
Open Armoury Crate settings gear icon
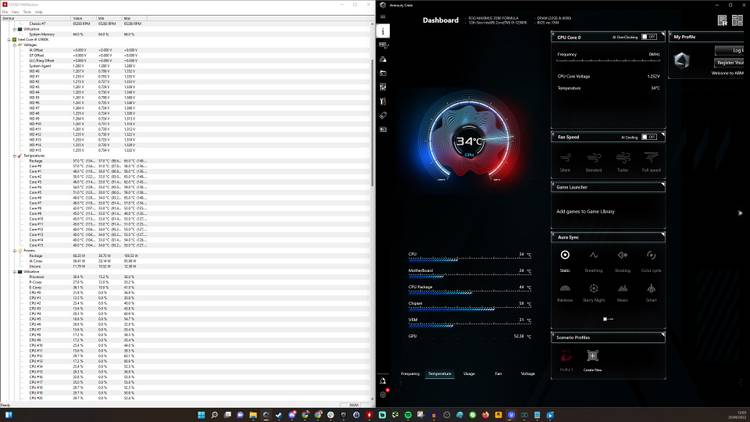383,395
